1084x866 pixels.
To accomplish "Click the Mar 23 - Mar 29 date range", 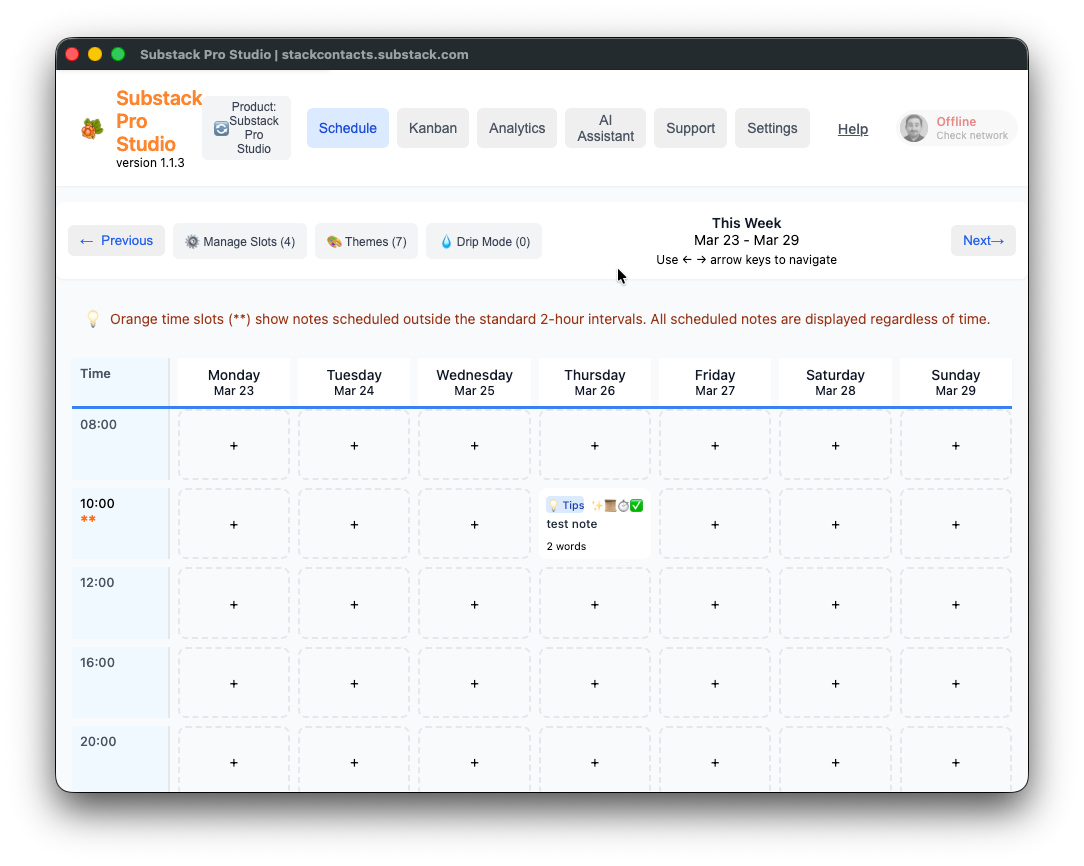I will pos(747,241).
